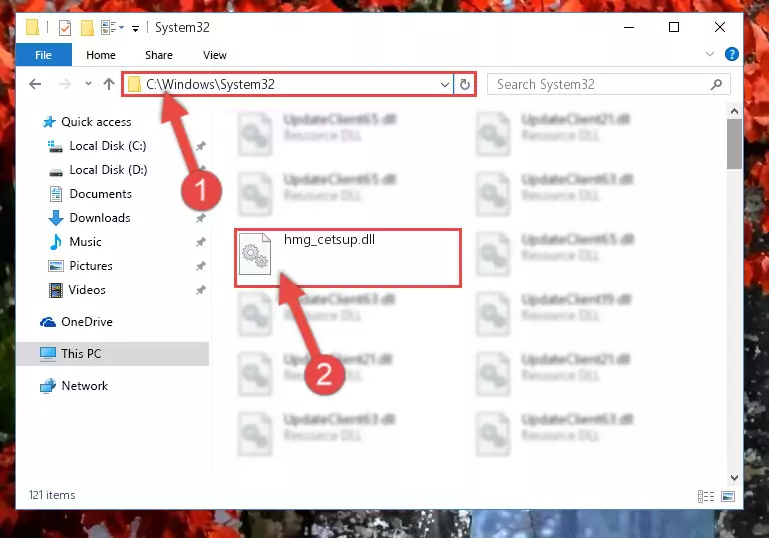The image size is (769, 538).
Task: Click the search magnifier icon
Action: 716,84
